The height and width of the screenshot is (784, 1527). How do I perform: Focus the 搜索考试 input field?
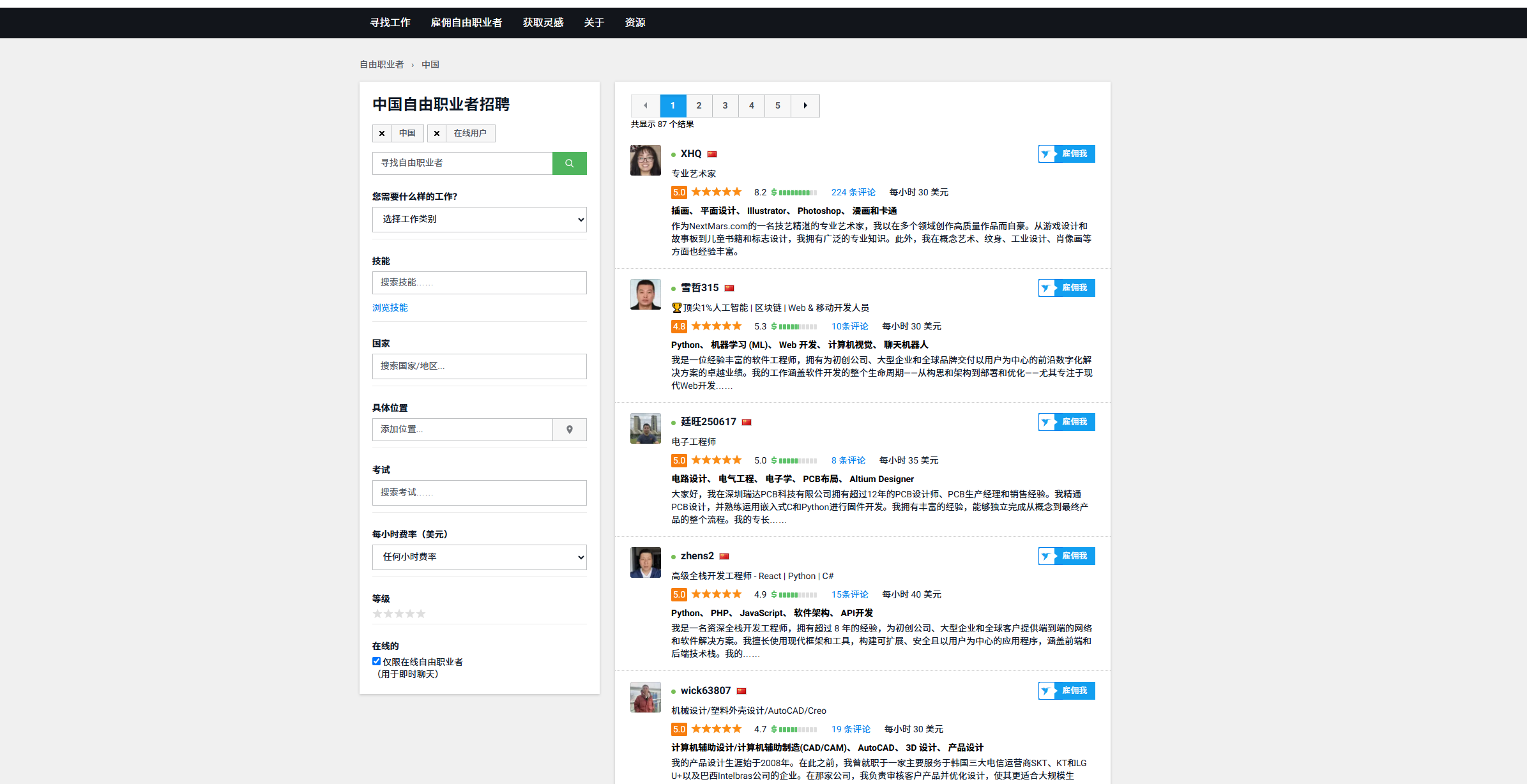(480, 493)
